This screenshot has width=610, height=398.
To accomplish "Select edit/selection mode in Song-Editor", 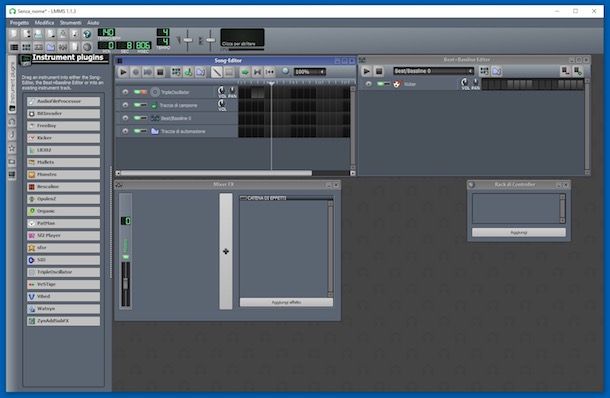I will click(x=229, y=72).
